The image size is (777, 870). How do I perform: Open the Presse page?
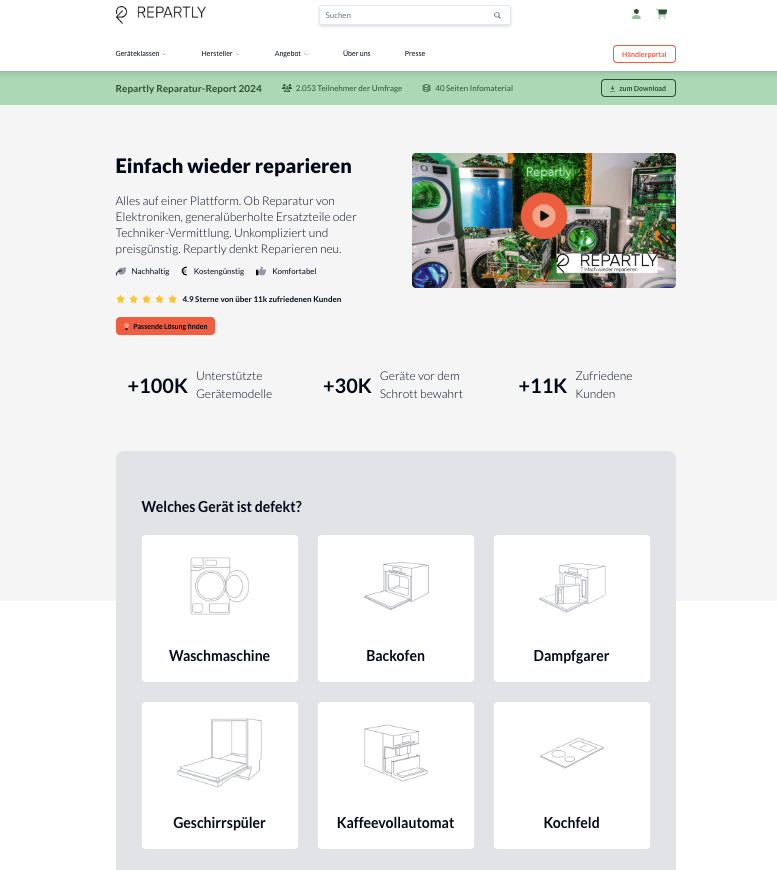[x=415, y=54]
